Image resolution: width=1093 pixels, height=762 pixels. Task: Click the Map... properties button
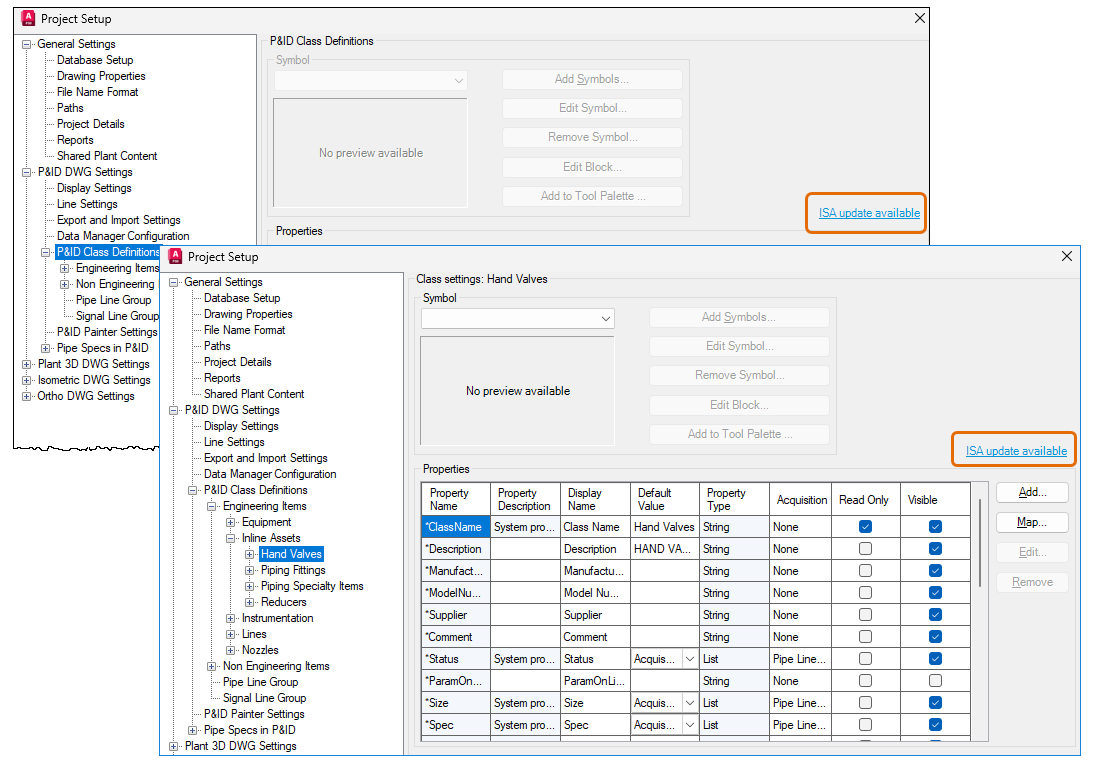[1032, 522]
